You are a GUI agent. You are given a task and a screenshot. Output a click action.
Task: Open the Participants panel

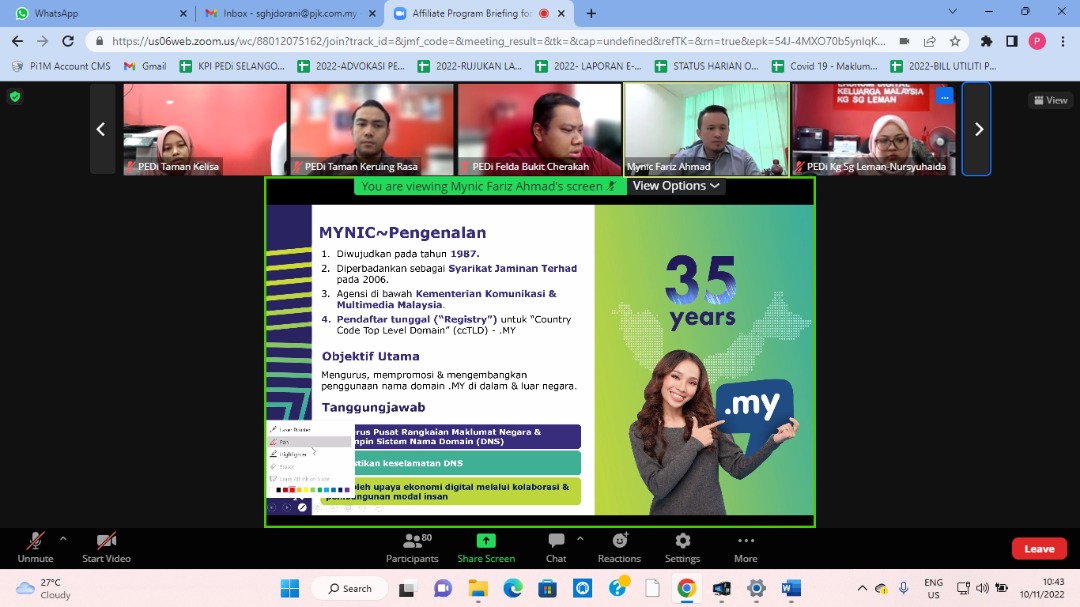pos(413,548)
